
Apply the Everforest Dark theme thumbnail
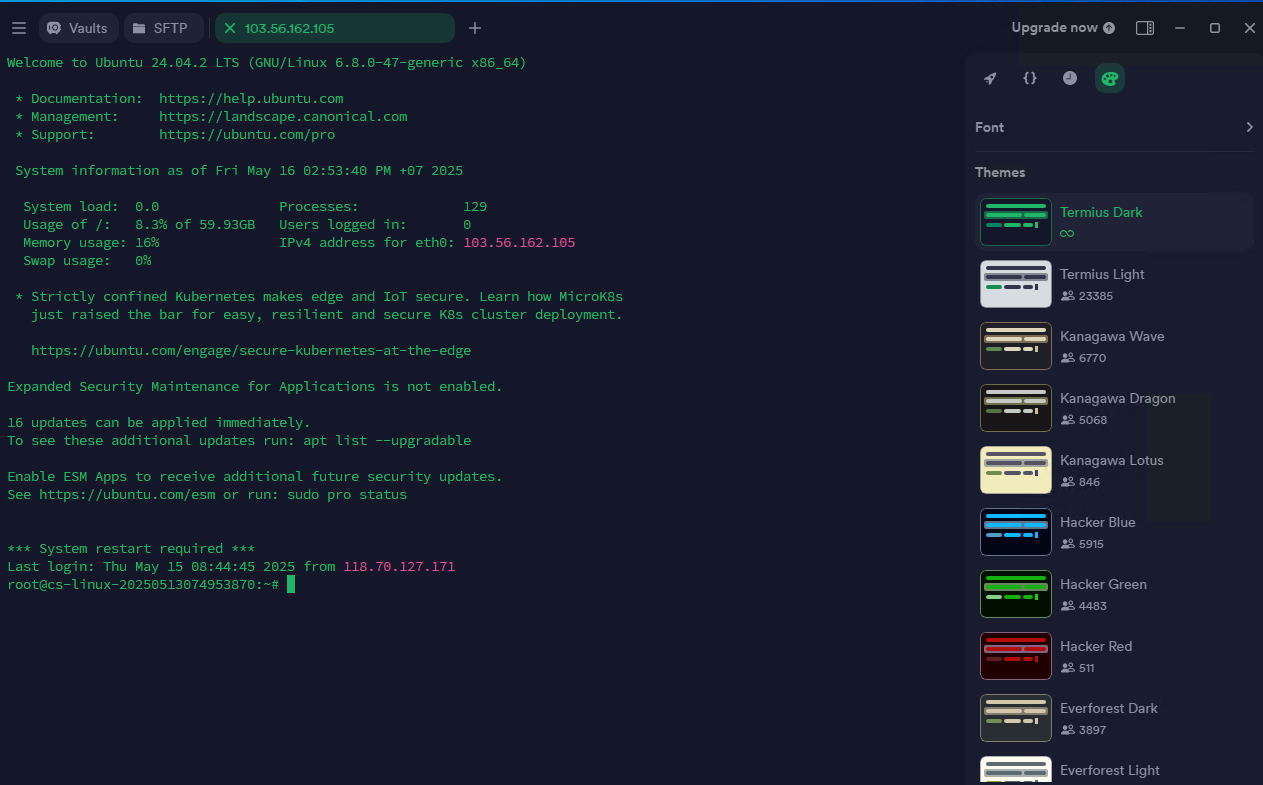pos(1016,718)
